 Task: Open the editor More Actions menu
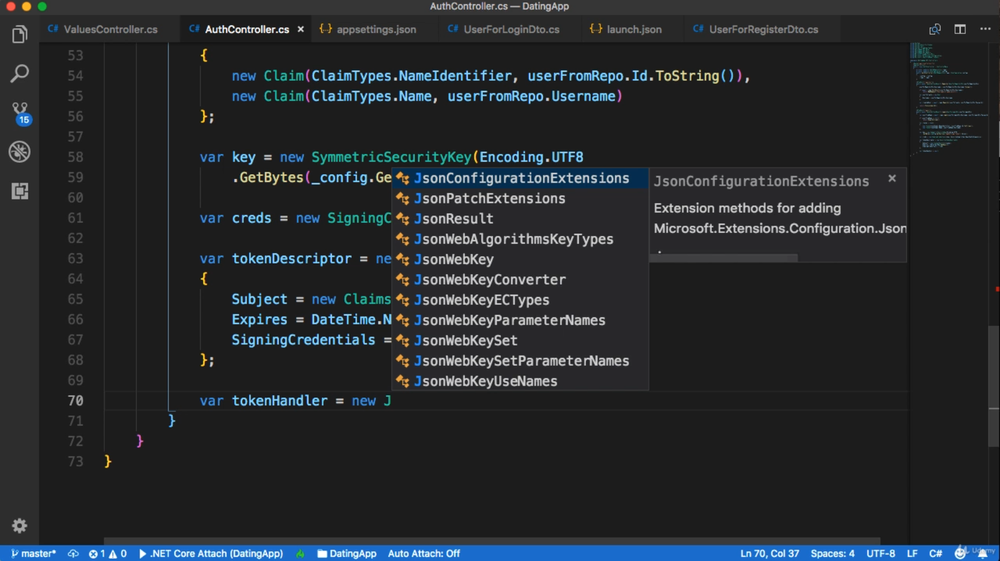pos(985,29)
